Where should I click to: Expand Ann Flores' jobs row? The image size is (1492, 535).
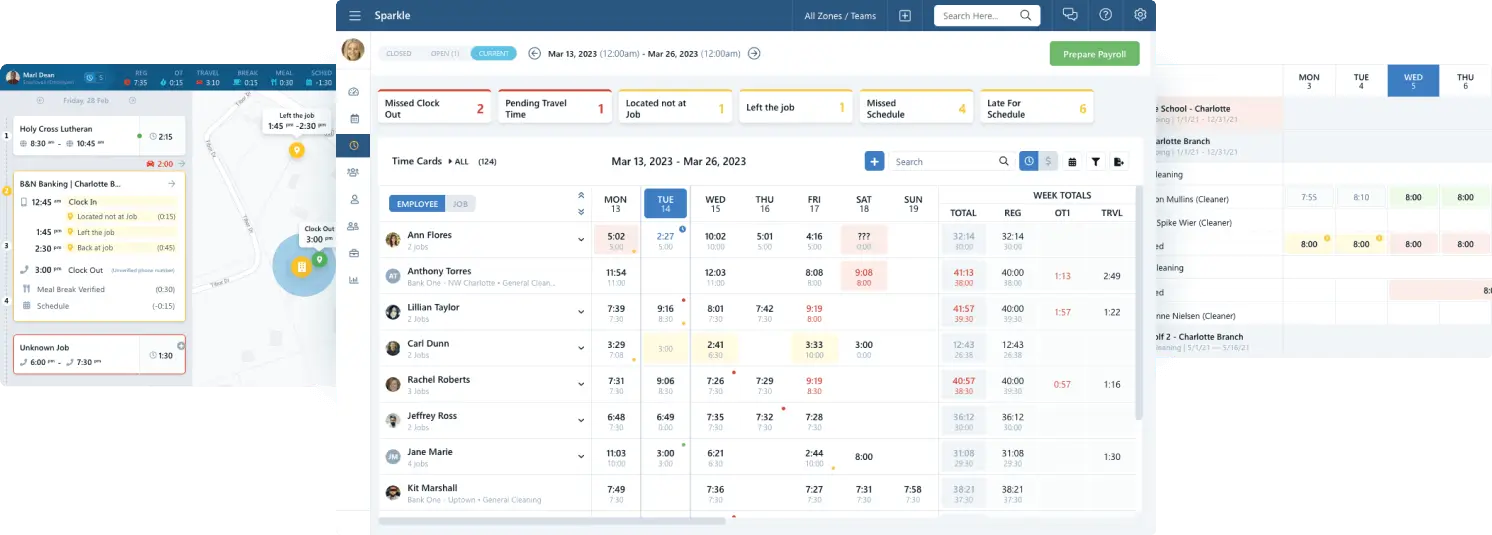tap(580, 240)
